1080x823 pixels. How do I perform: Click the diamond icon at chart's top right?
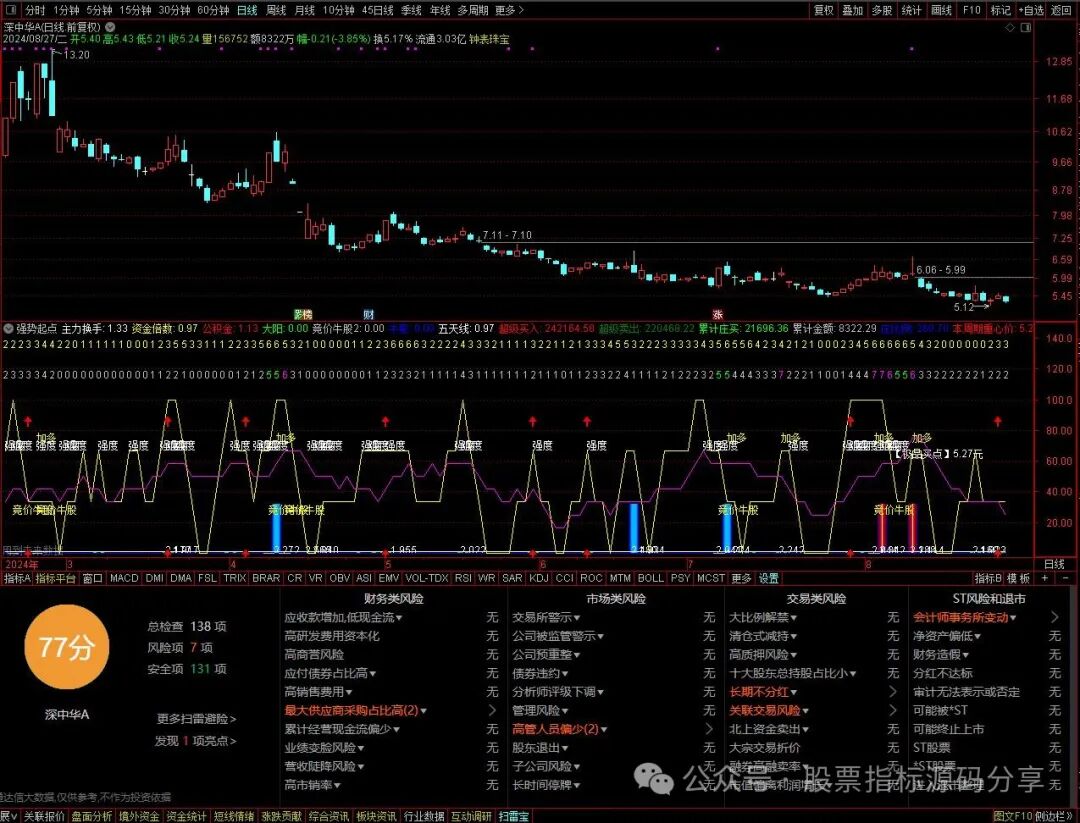point(1010,28)
